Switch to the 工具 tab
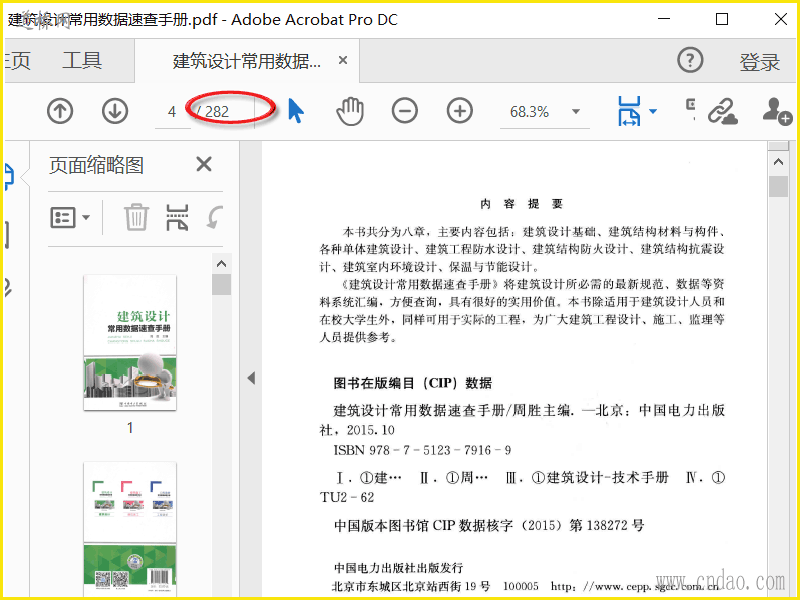800x600 pixels. coord(82,61)
